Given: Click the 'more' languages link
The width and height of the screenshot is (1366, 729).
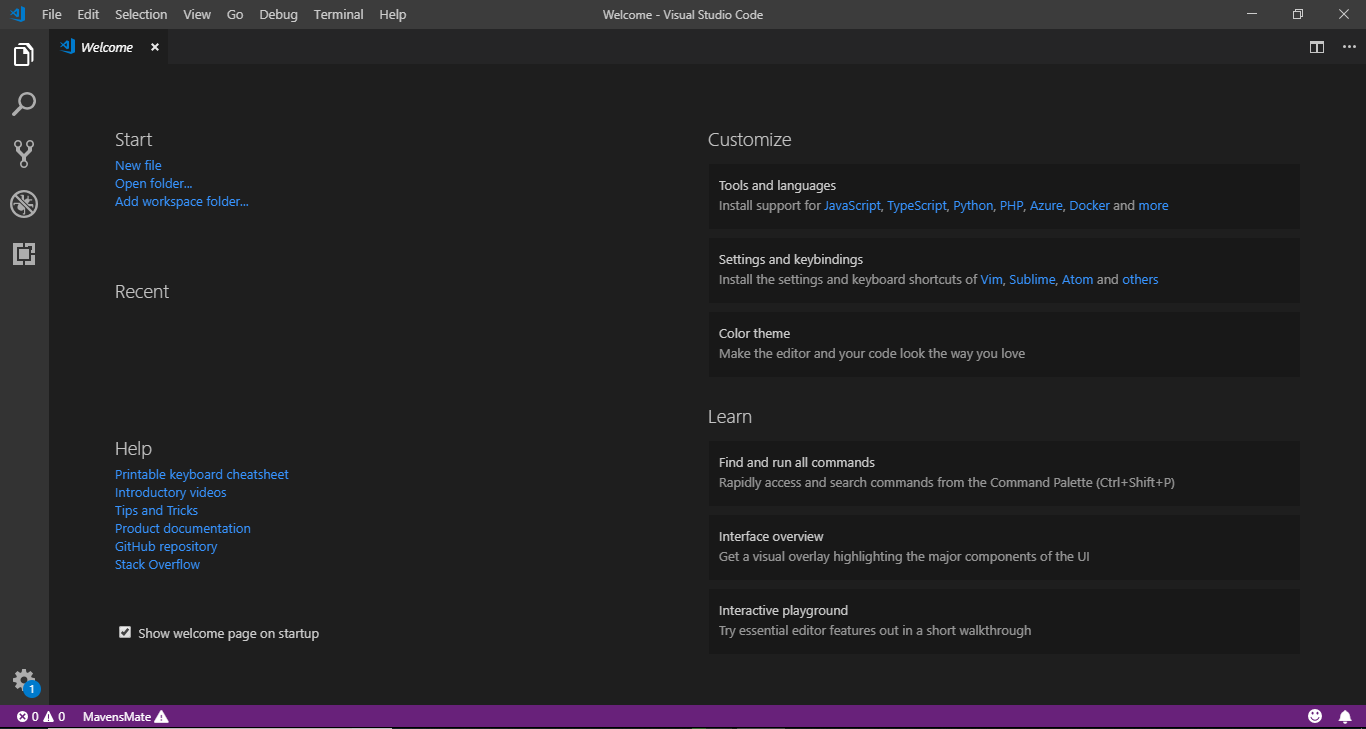Looking at the screenshot, I should [1153, 205].
